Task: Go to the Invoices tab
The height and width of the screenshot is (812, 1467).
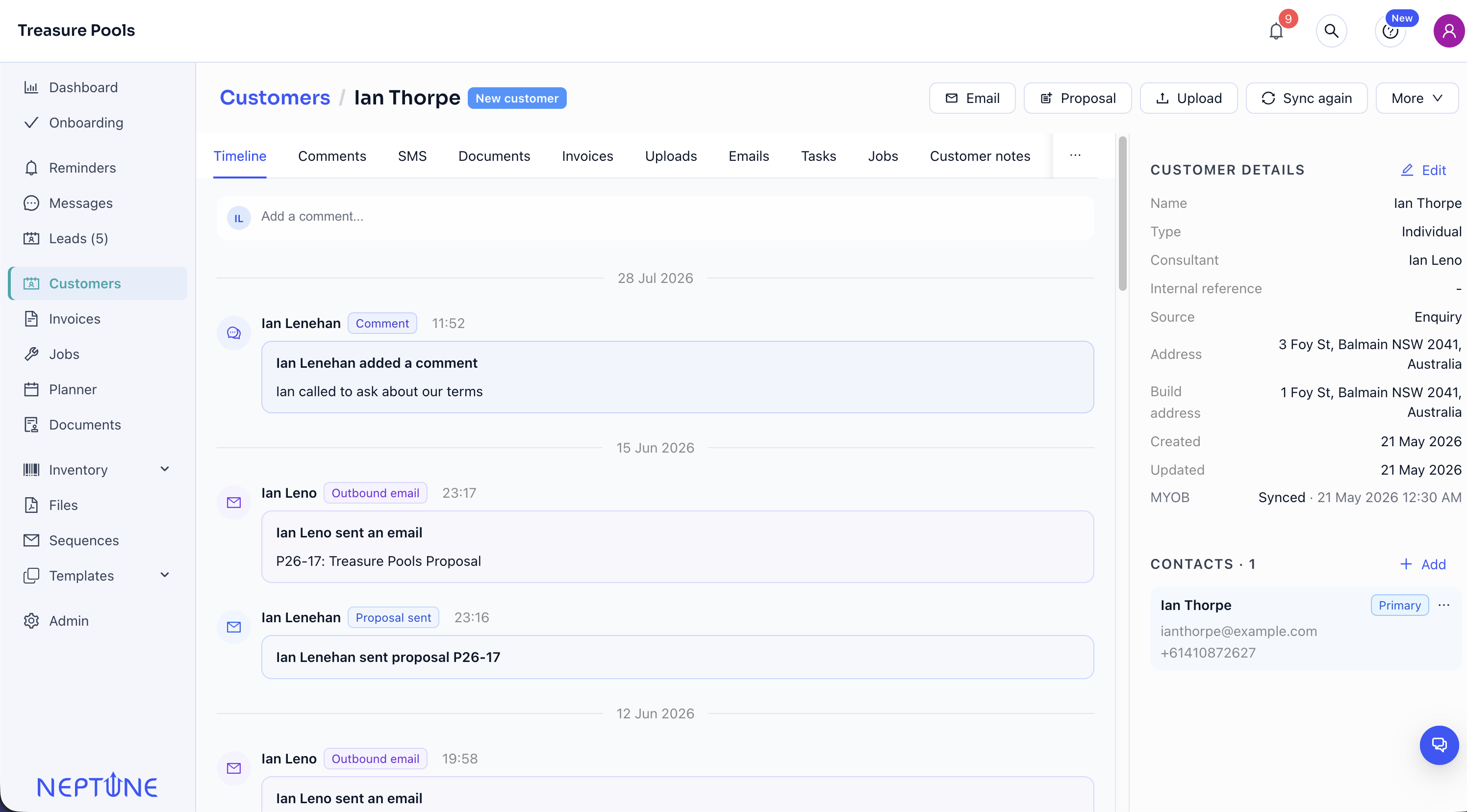Action: click(x=587, y=156)
